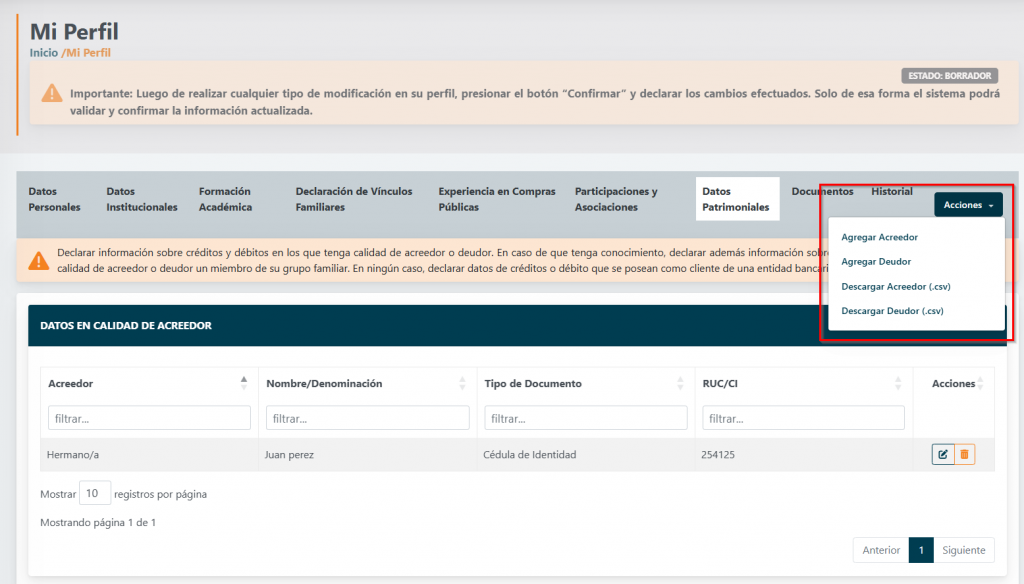Image resolution: width=1024 pixels, height=584 pixels.
Task: Focus the Nombre/Denominación filter field
Action: click(368, 418)
